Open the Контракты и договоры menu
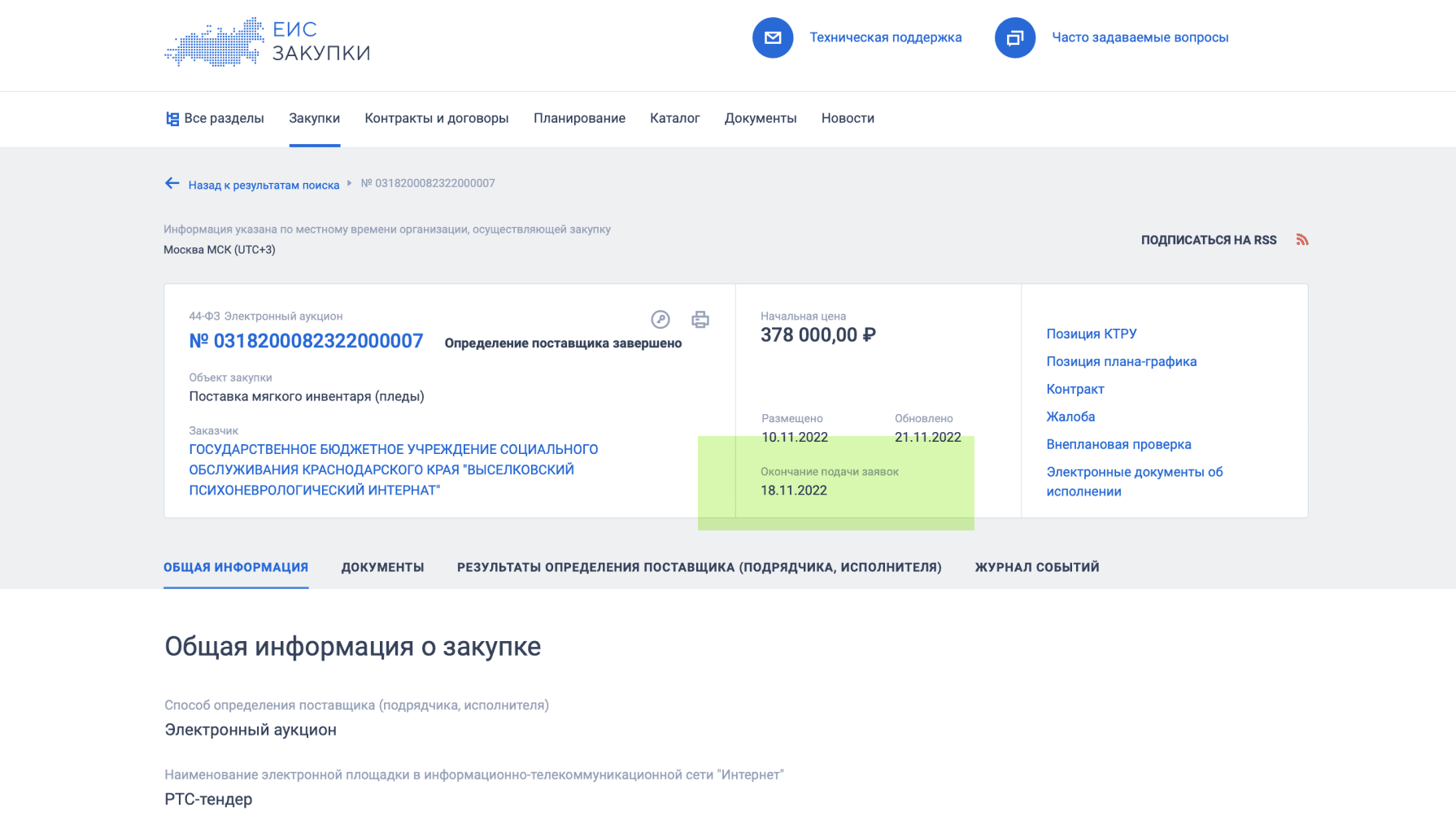This screenshot has height=838, width=1456. tap(436, 119)
